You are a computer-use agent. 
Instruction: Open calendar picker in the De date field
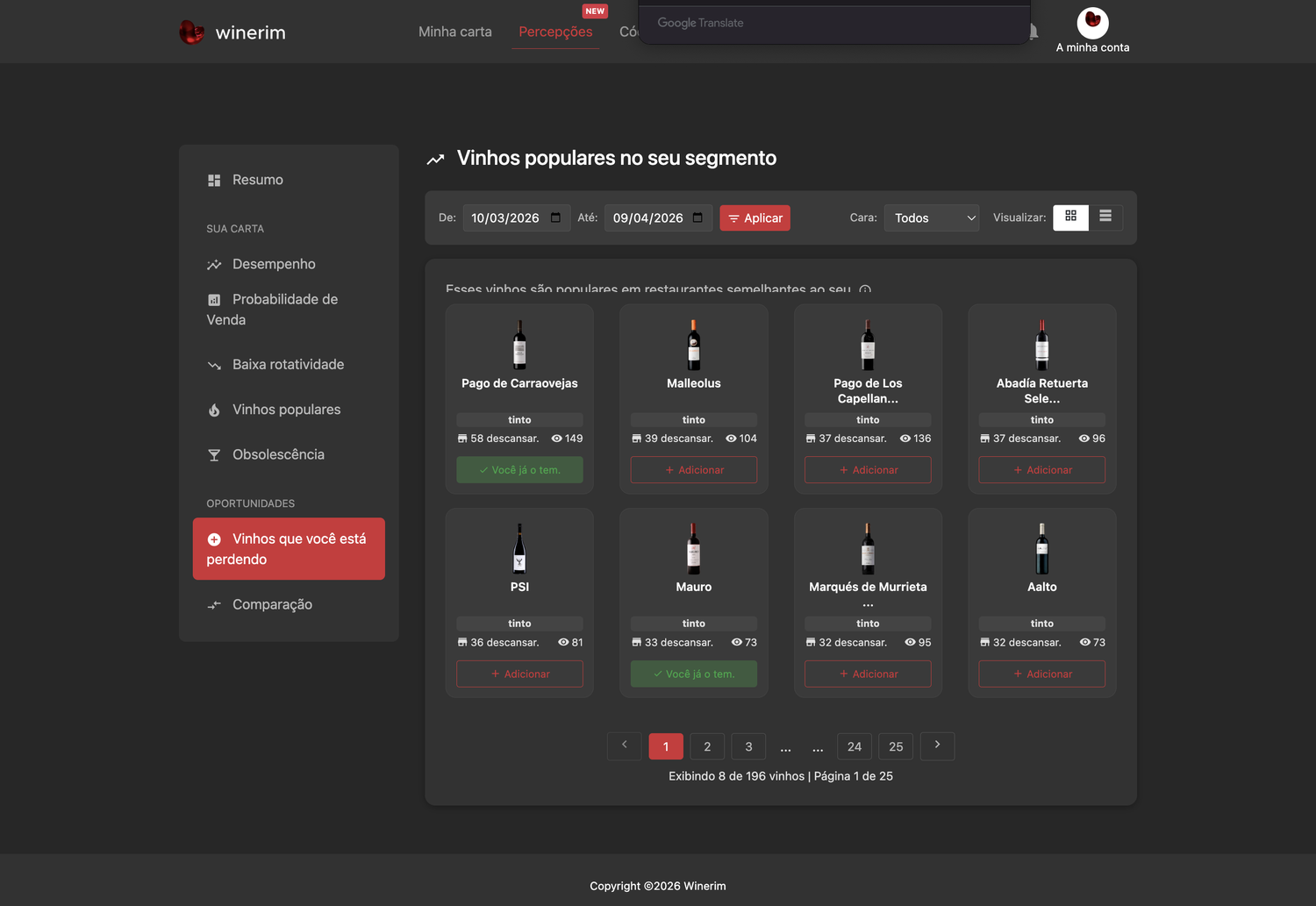555,218
